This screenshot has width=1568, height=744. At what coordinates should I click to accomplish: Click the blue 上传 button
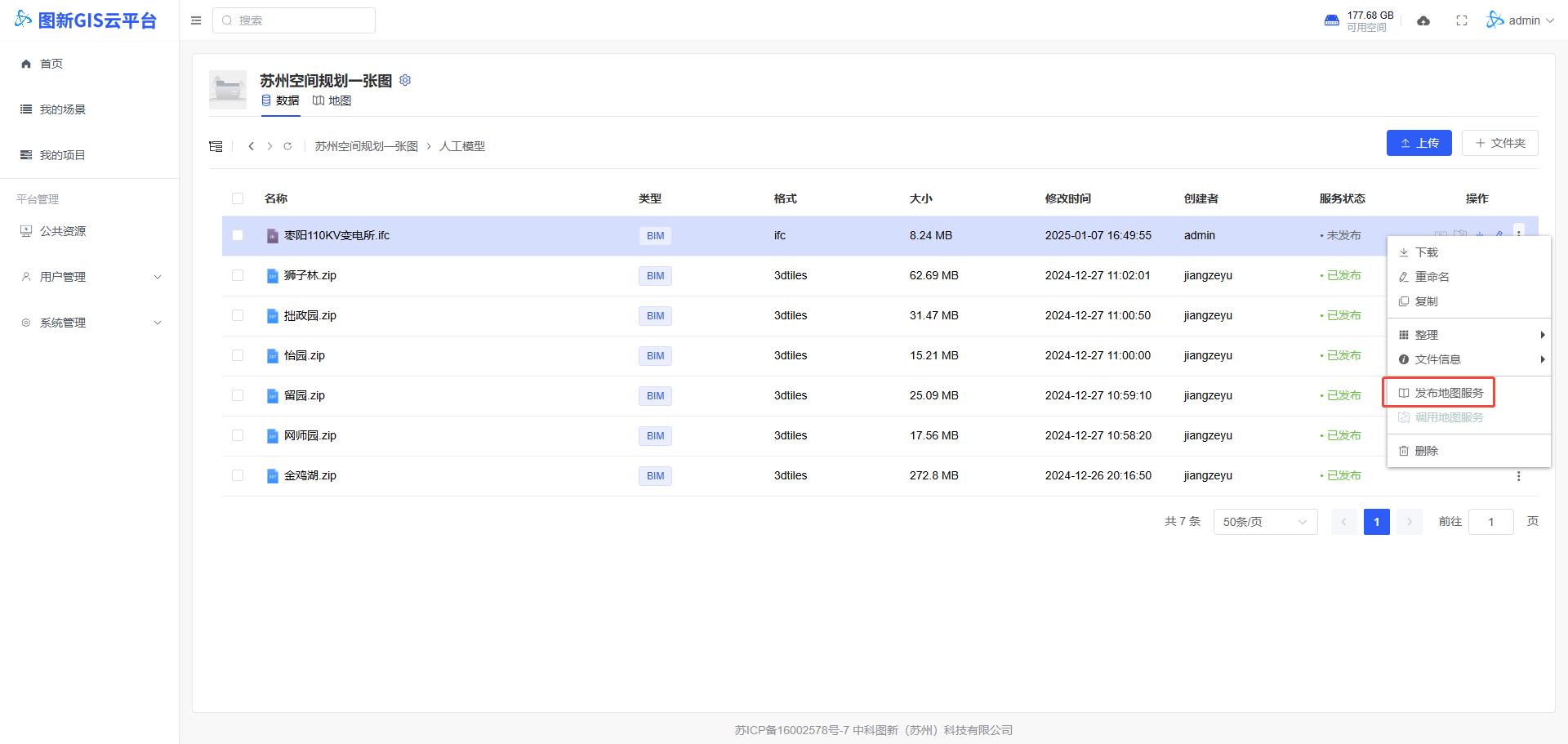1419,143
